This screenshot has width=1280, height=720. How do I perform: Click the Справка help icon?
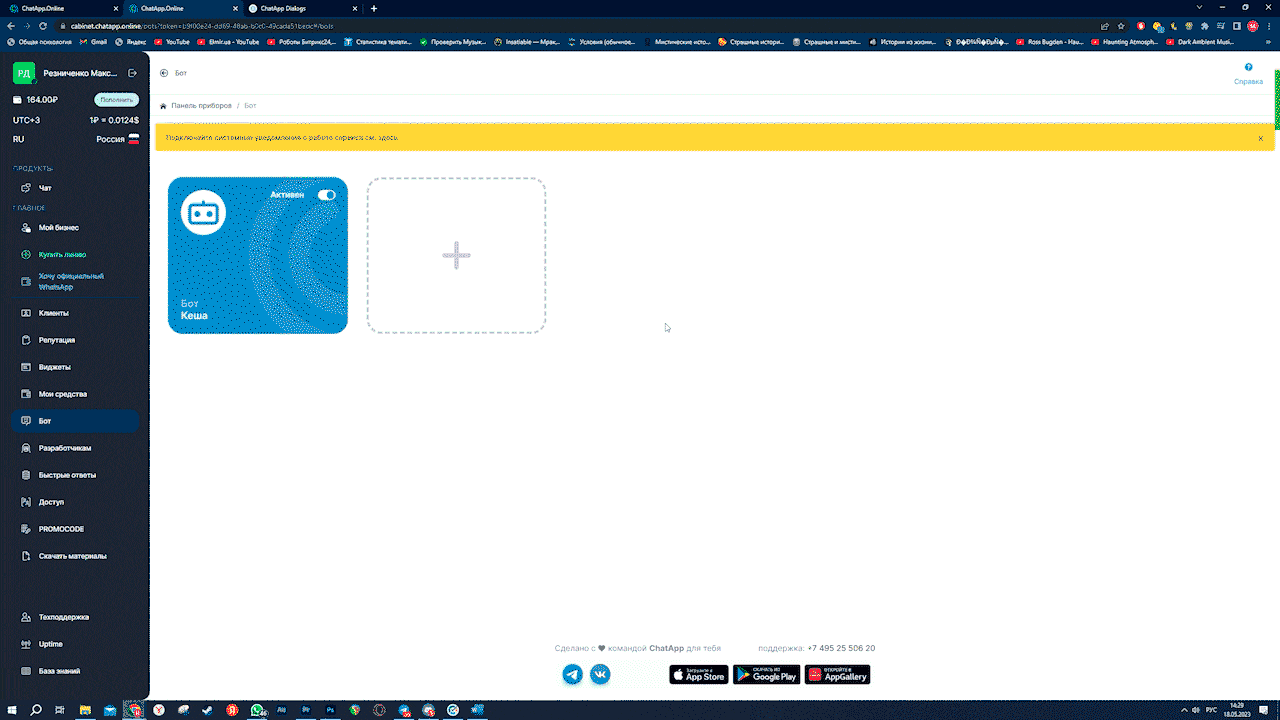click(1248, 68)
